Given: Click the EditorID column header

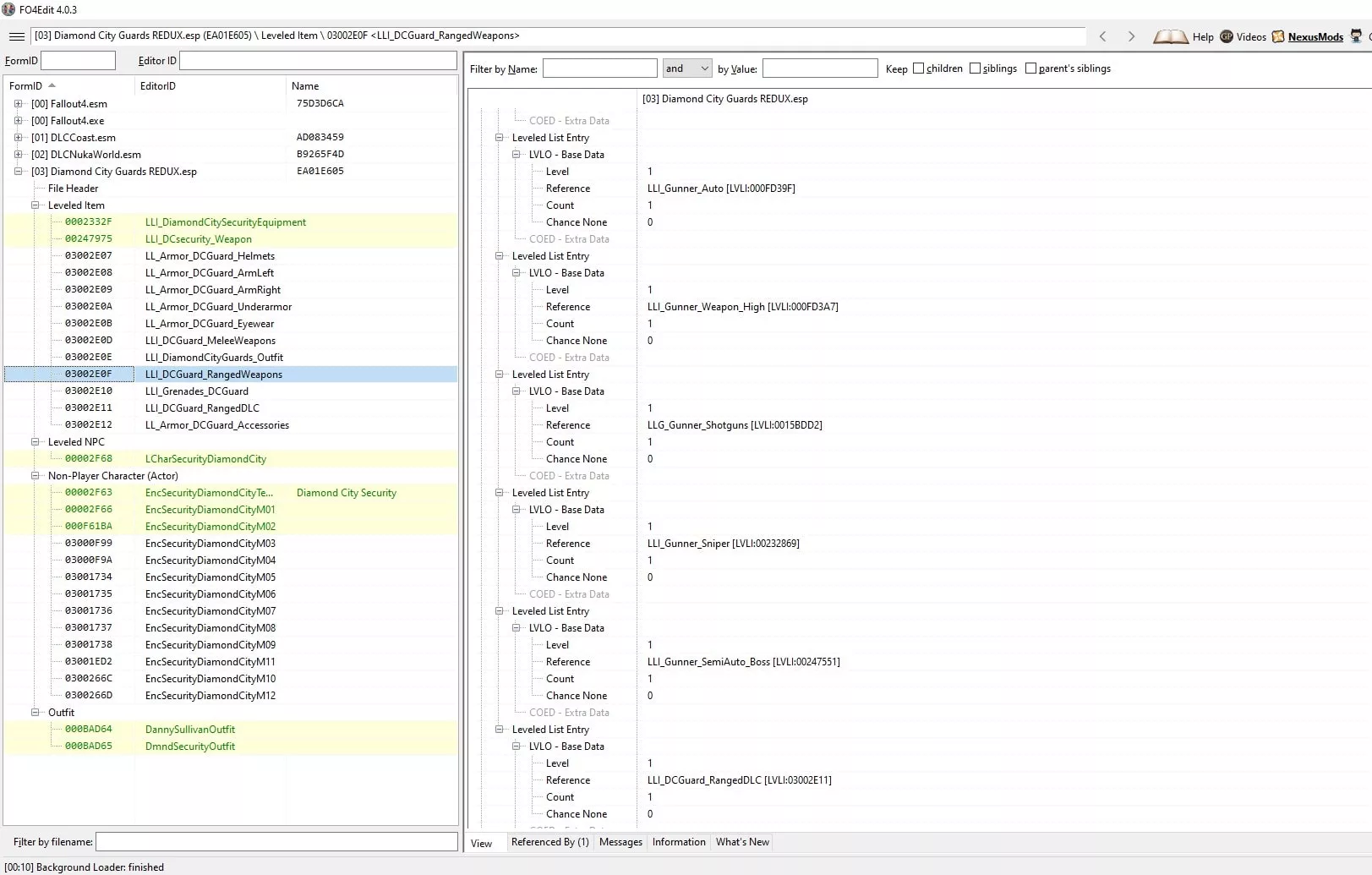Looking at the screenshot, I should (x=210, y=85).
